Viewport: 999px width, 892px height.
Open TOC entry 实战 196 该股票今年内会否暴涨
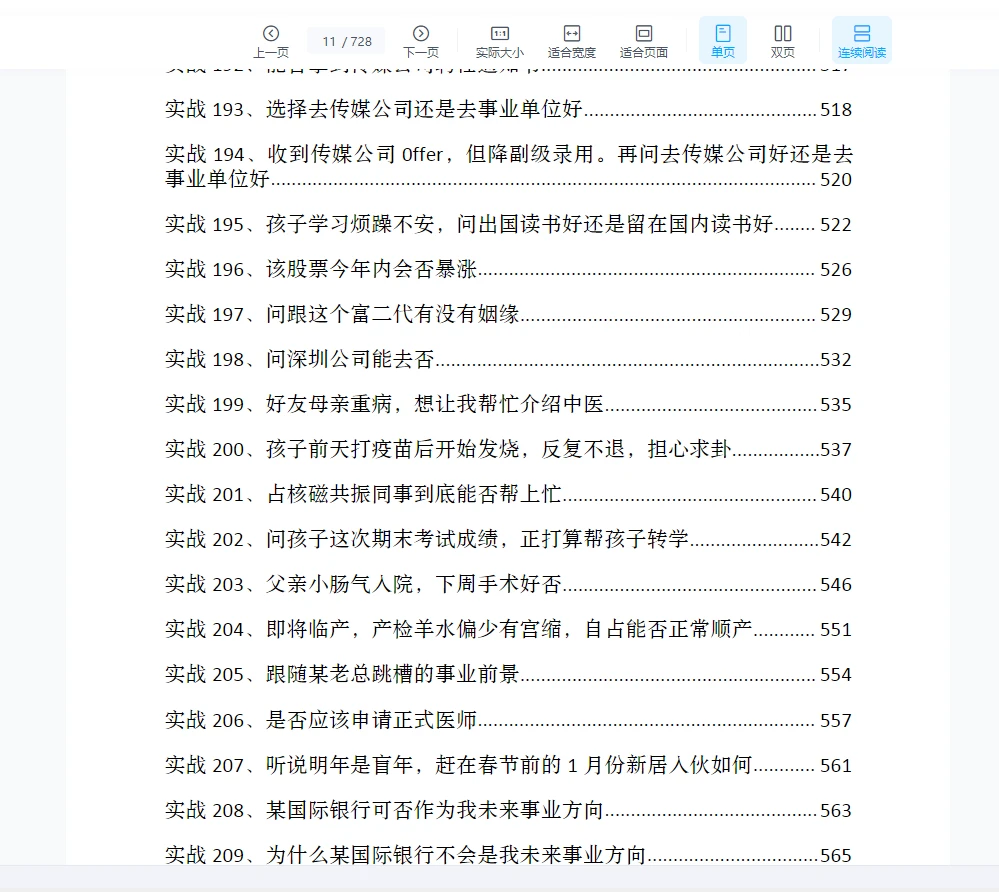tap(508, 270)
